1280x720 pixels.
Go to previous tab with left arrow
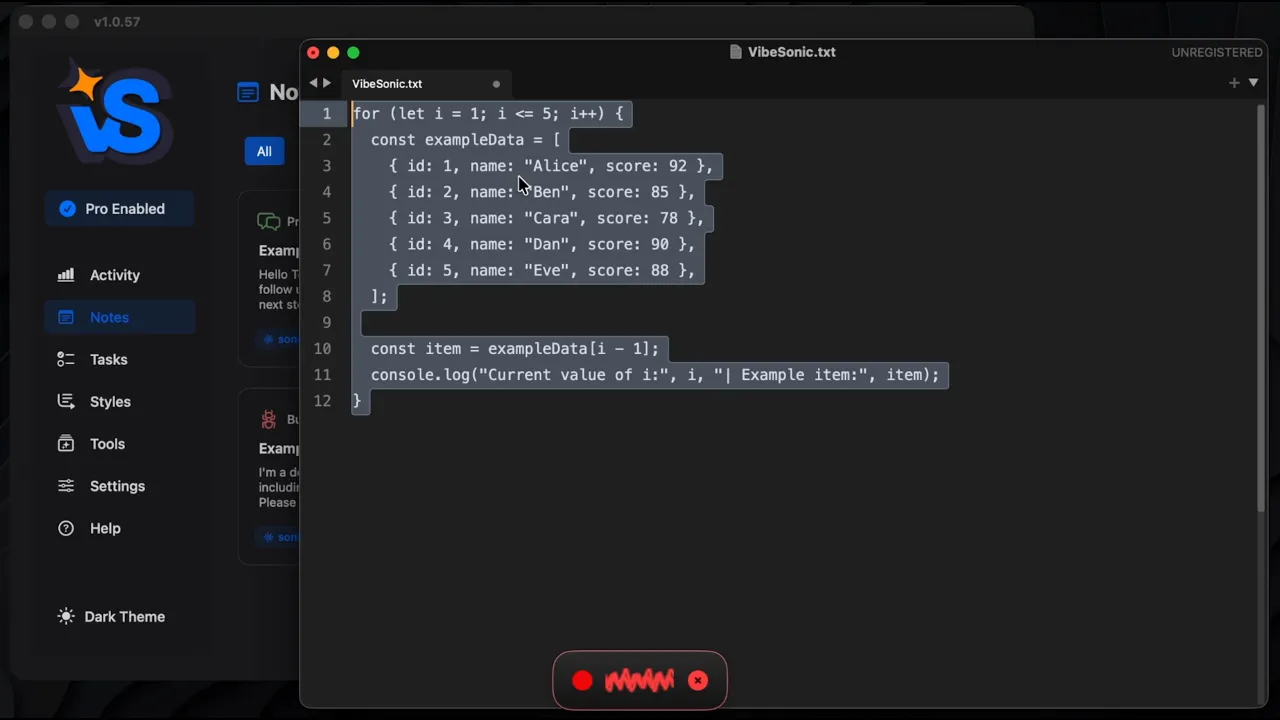point(313,83)
